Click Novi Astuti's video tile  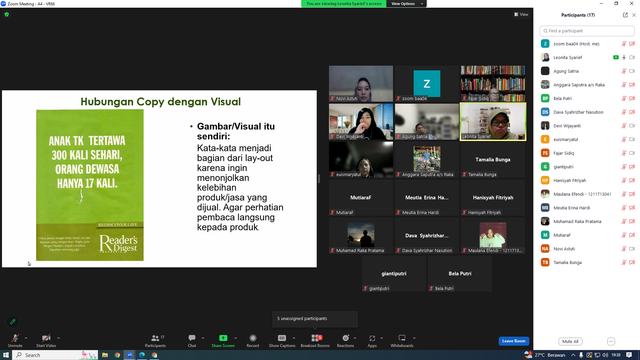tap(361, 84)
